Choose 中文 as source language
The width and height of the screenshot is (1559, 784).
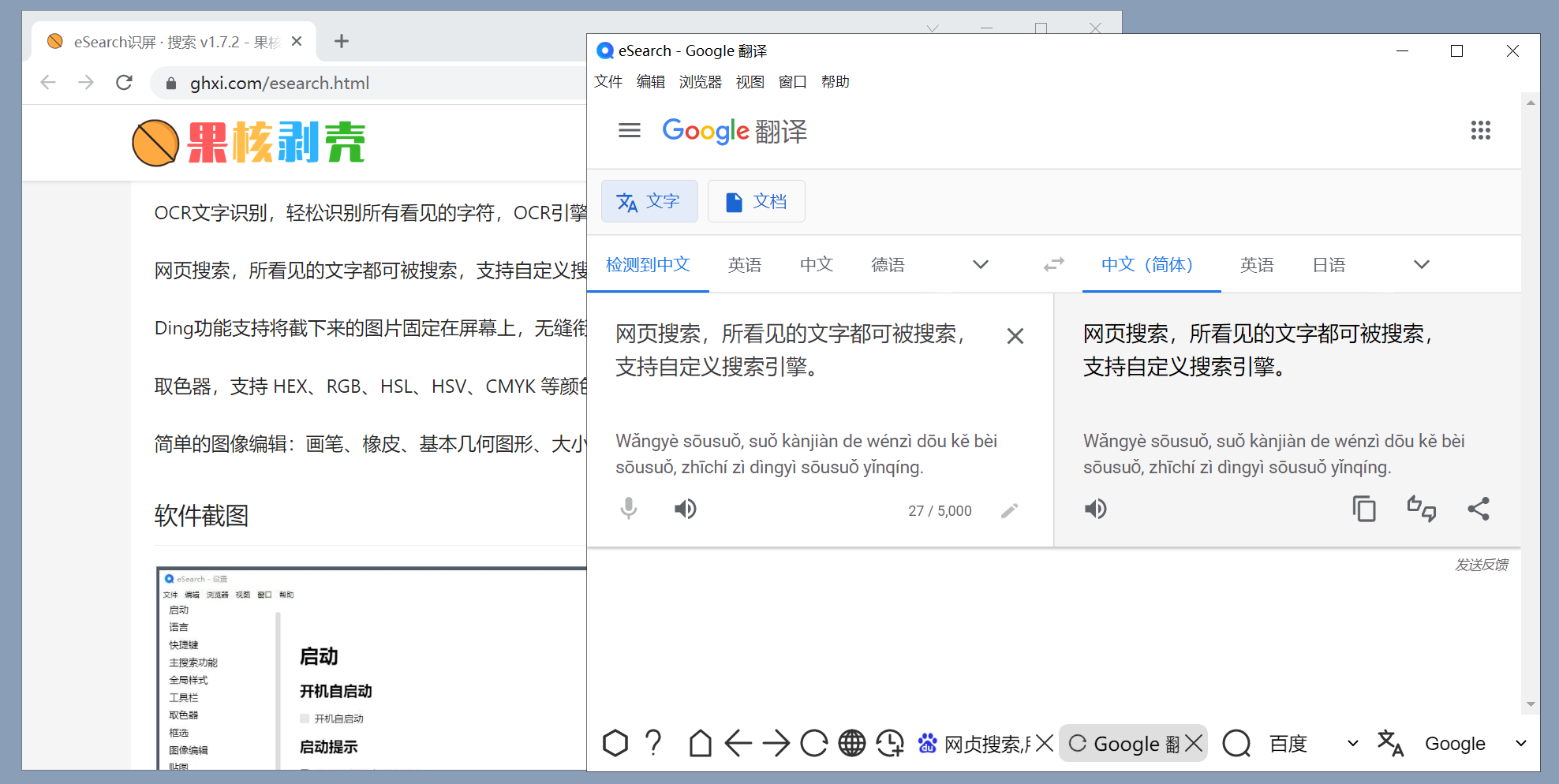[x=816, y=264]
